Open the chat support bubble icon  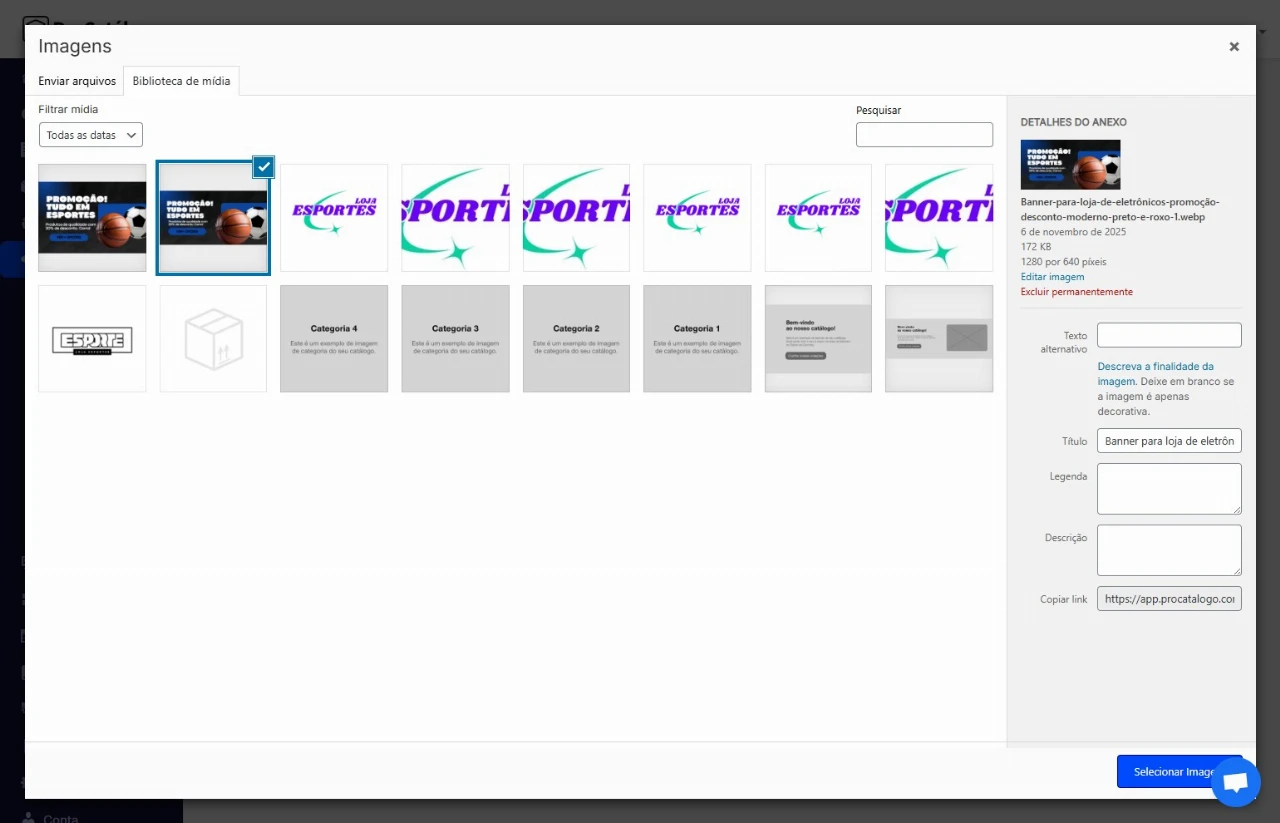click(1235, 782)
